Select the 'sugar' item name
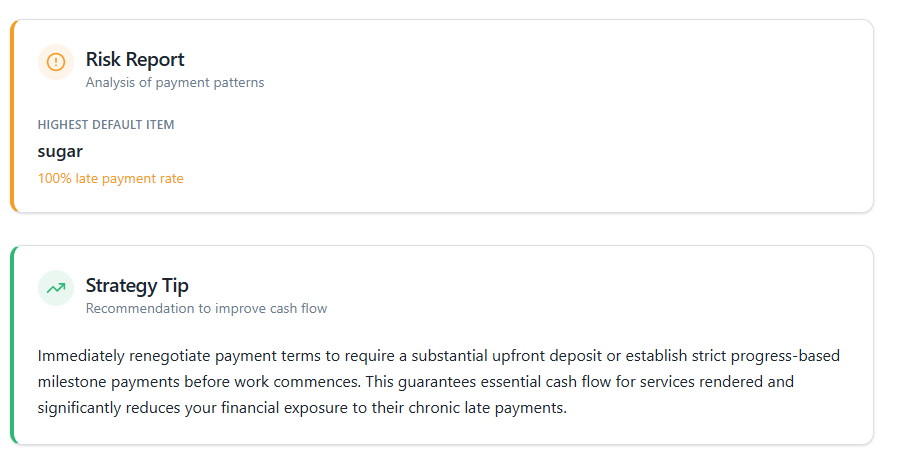 click(60, 151)
